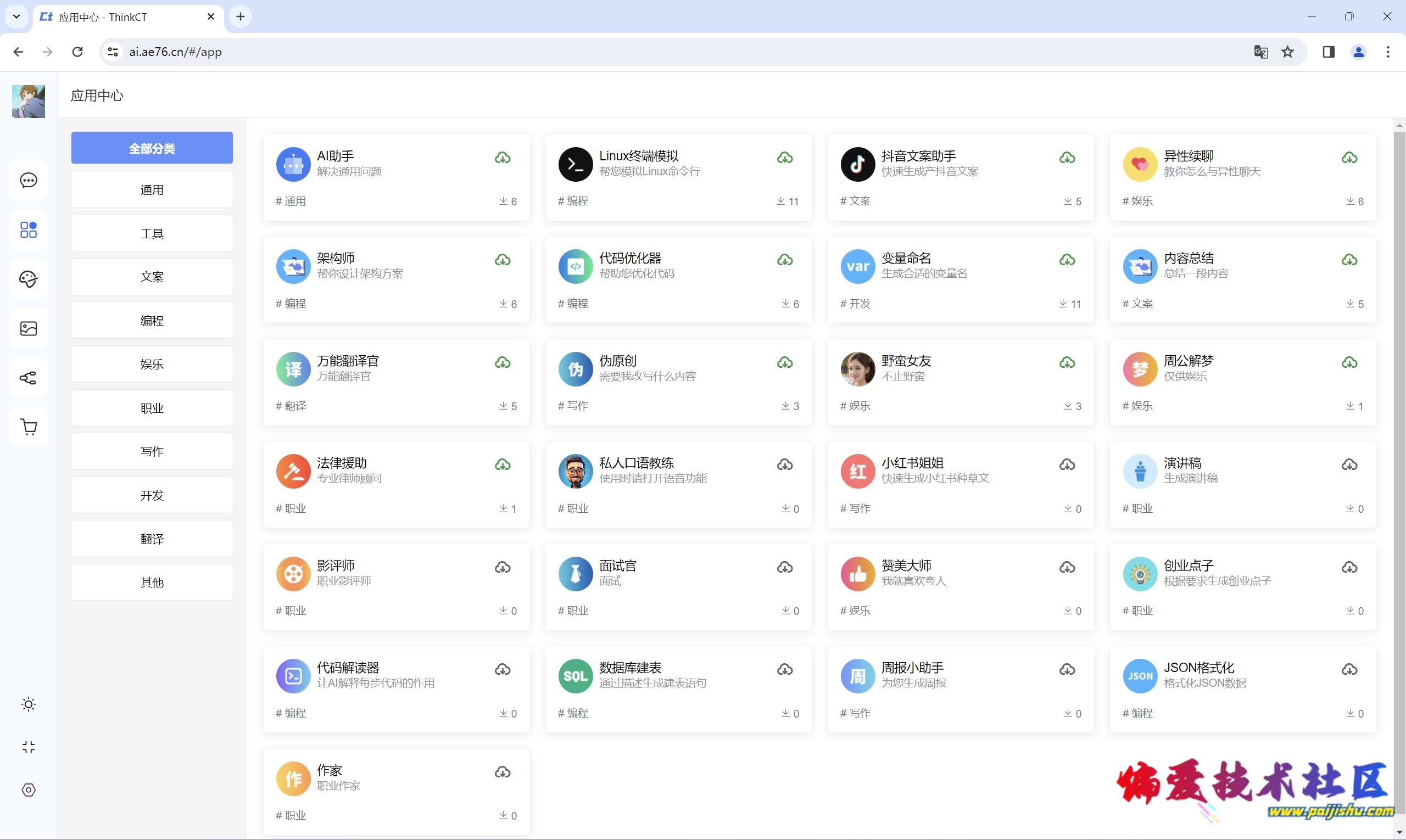
Task: Open the 数据库建表 SQL app icon
Action: 576,676
